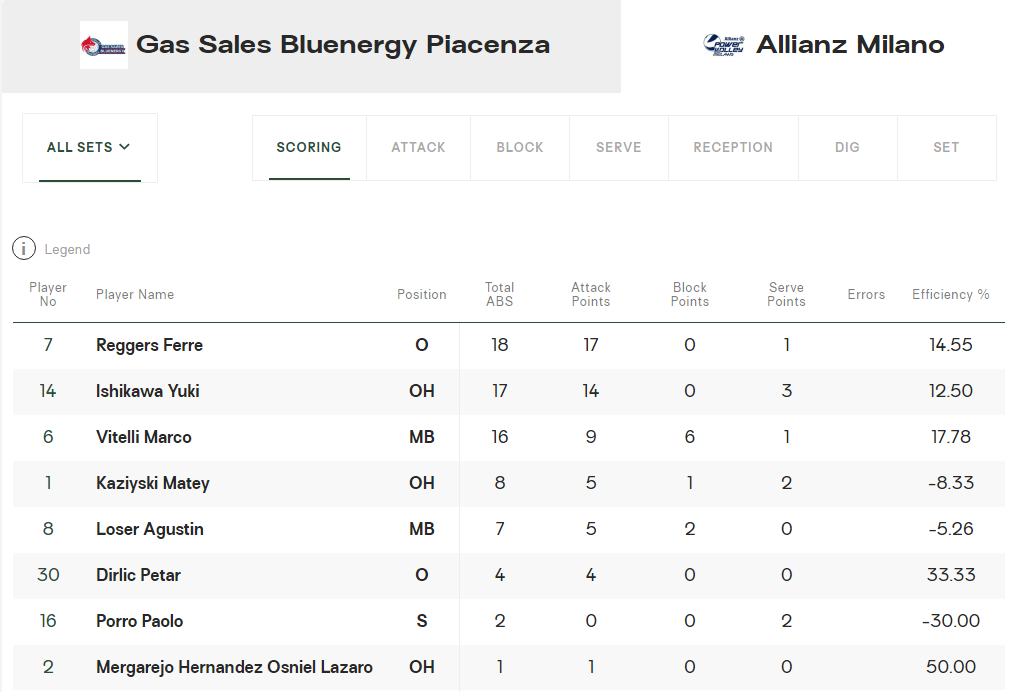Click the Legend info icon
The width and height of the screenshot is (1012, 692).
(24, 249)
